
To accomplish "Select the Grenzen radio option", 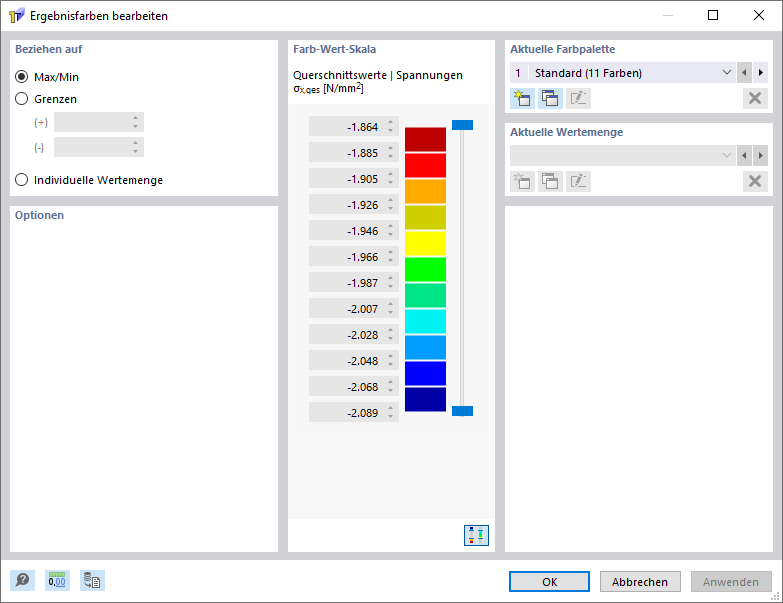I will coord(21,99).
